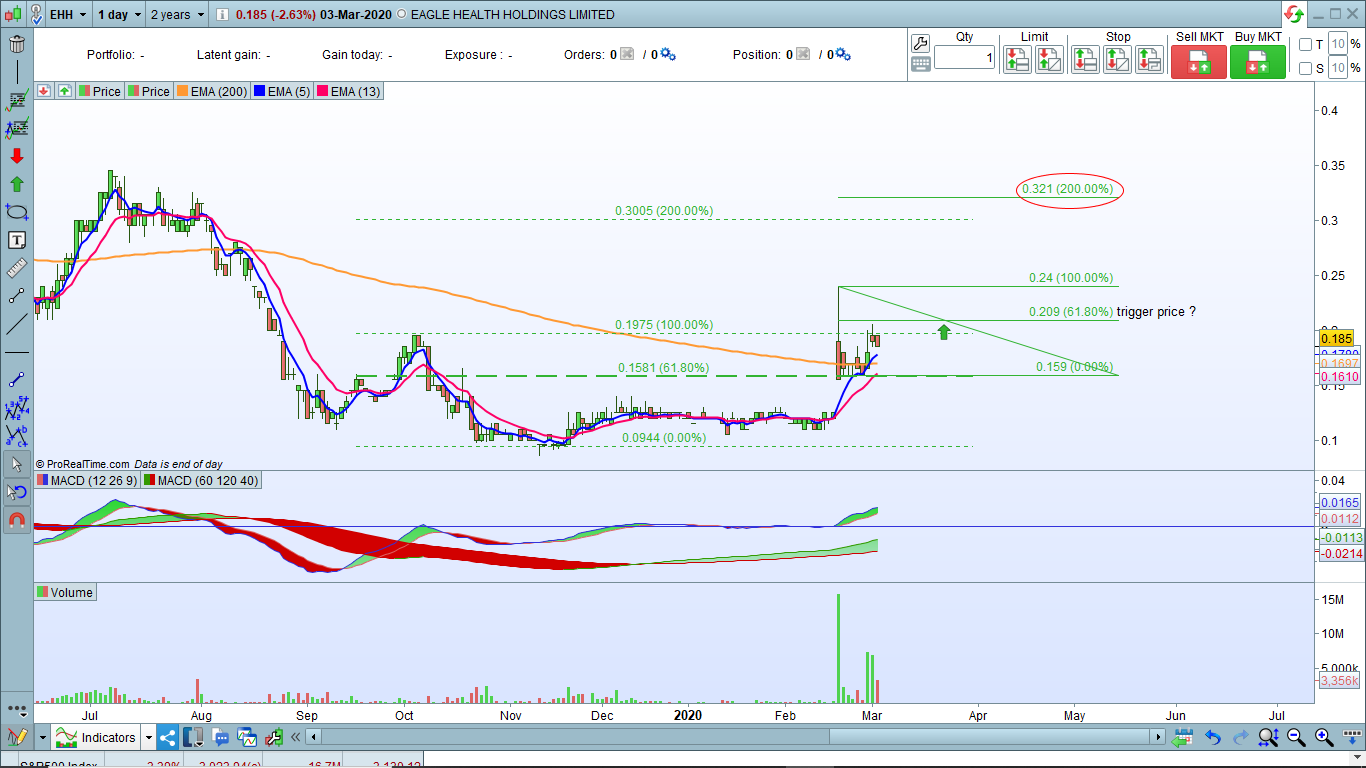Click the blue share icon in bottom toolbar
The width and height of the screenshot is (1366, 768).
(x=168, y=738)
